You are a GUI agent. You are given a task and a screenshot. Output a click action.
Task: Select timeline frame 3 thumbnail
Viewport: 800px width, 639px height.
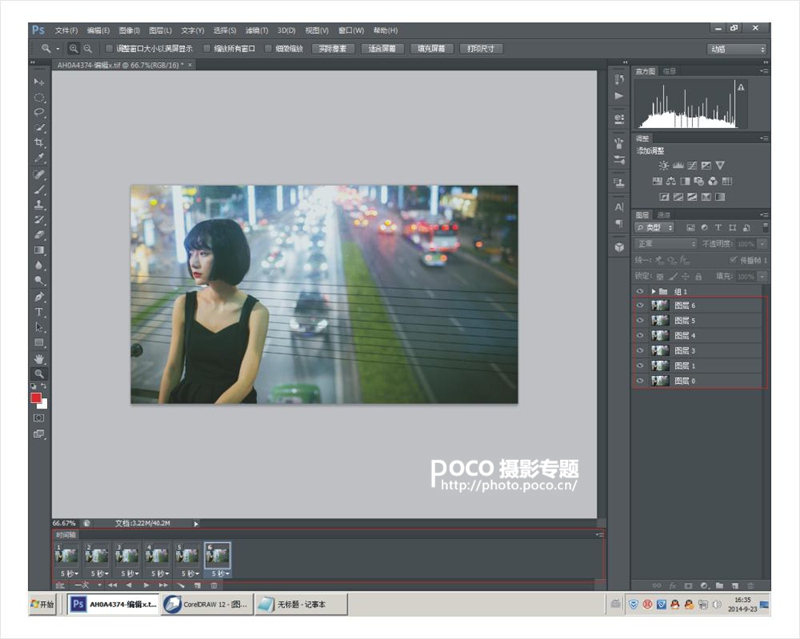point(127,555)
